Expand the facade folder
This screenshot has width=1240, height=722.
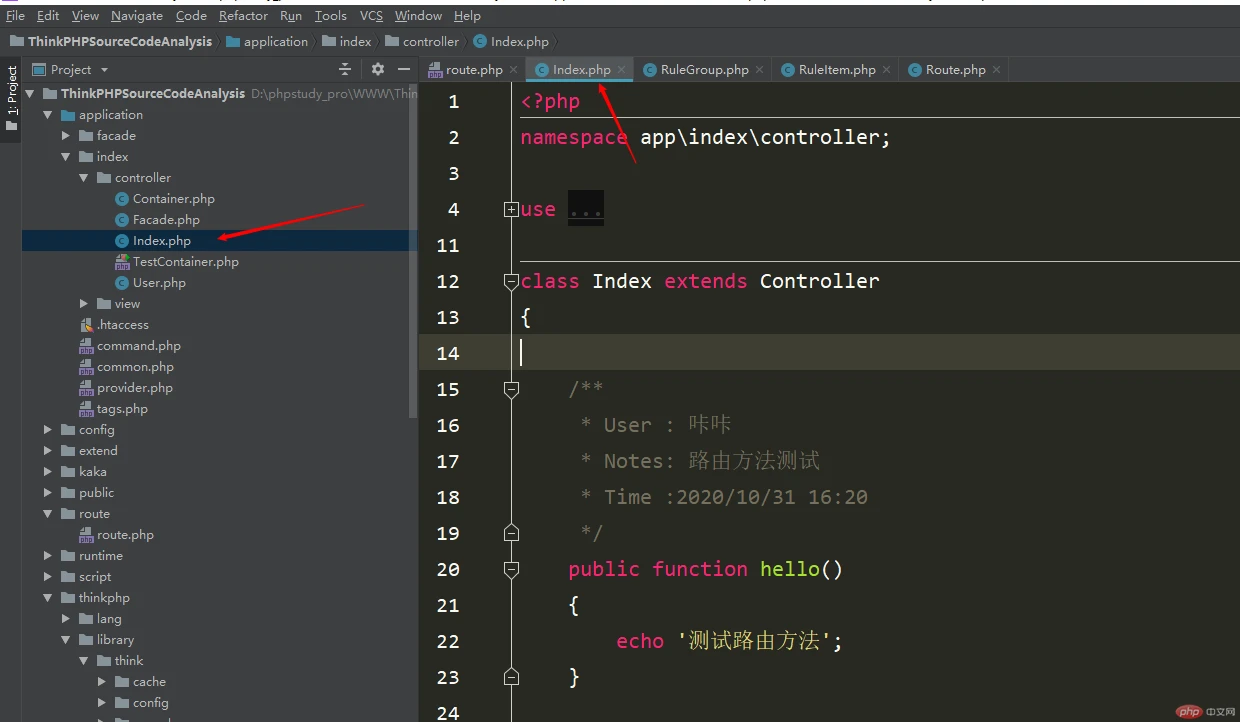(x=67, y=136)
